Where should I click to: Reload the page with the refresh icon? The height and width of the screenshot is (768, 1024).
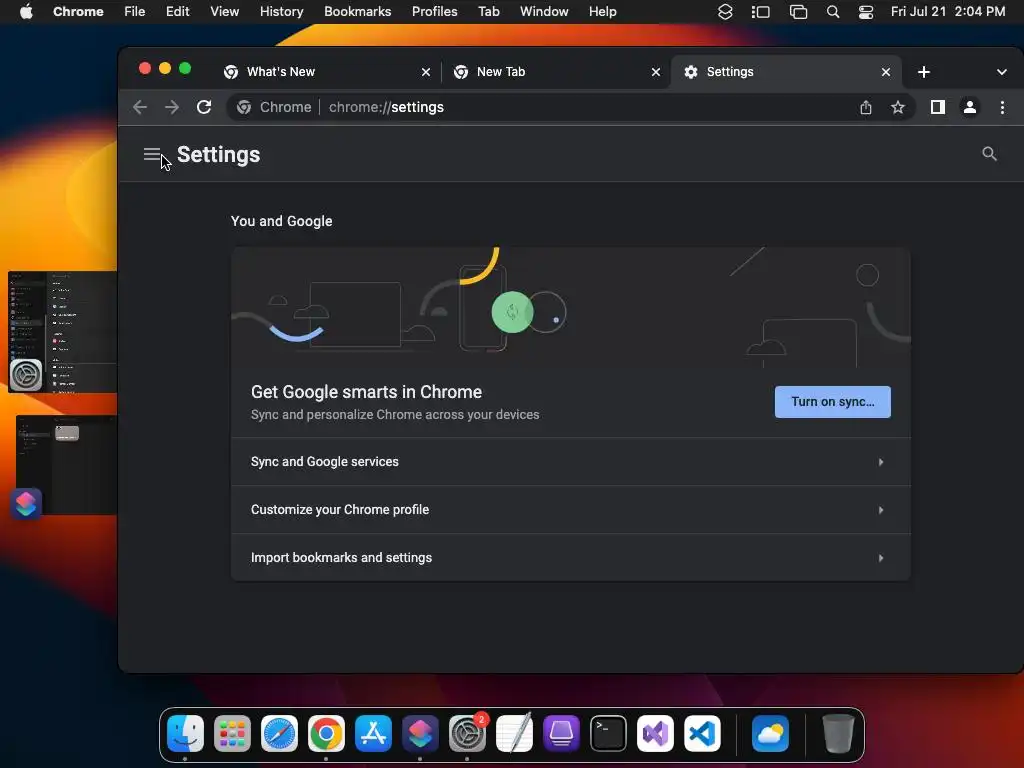(204, 107)
